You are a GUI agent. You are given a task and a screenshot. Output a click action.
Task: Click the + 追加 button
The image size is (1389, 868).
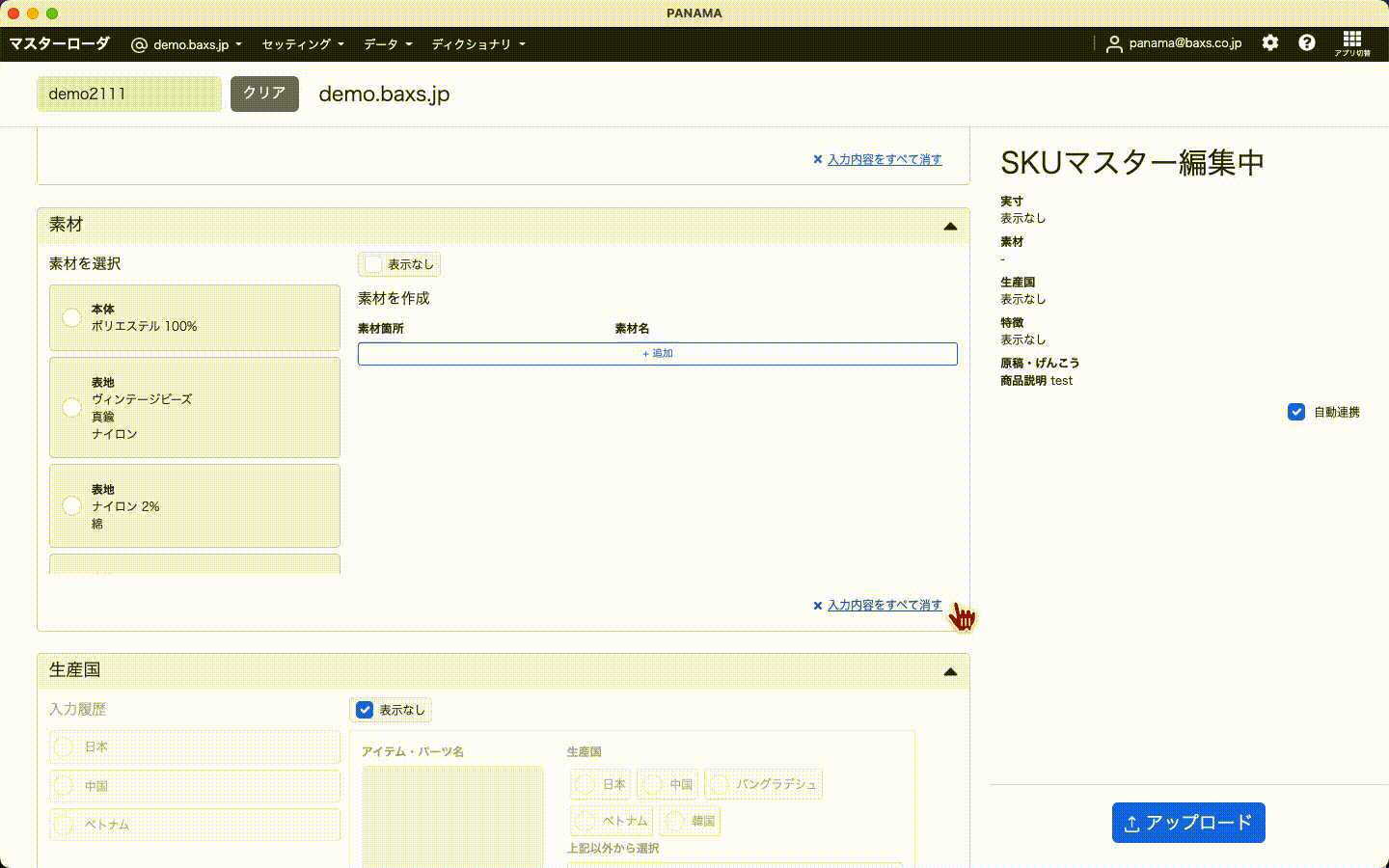tap(657, 354)
